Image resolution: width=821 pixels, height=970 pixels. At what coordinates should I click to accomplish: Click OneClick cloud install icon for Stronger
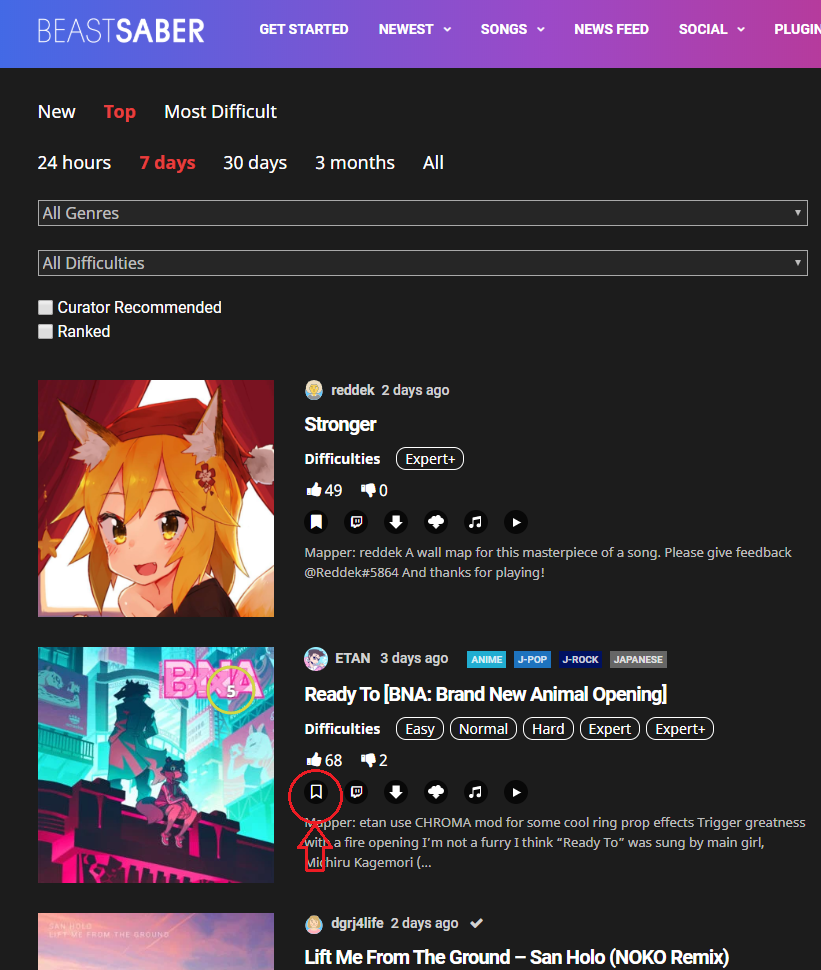pyautogui.click(x=436, y=522)
